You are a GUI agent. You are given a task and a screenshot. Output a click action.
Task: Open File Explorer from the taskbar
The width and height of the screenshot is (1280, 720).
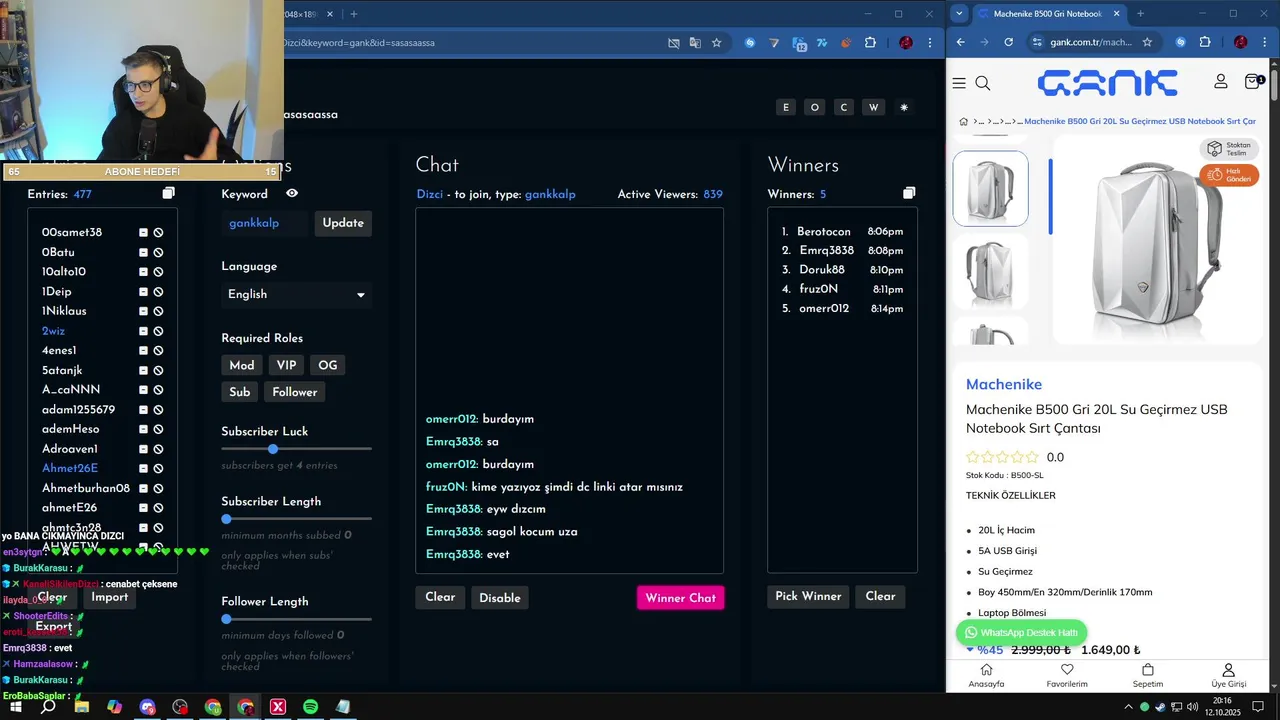click(82, 707)
